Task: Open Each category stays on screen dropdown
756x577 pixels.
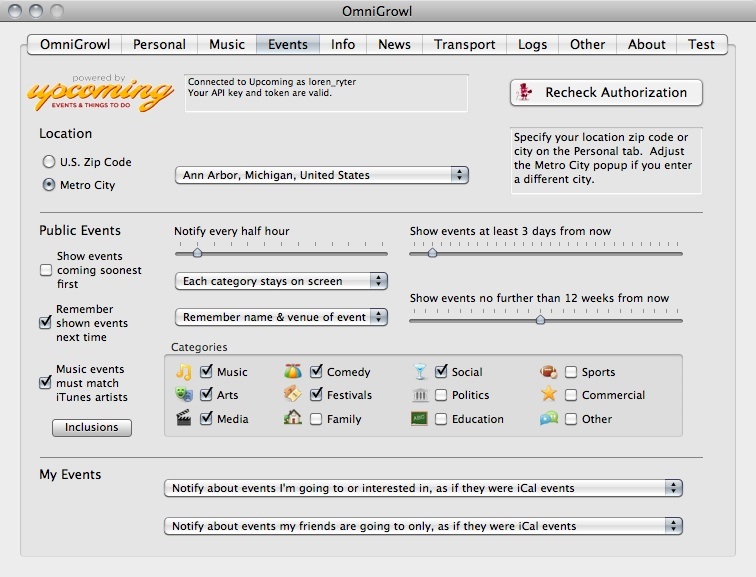Action: point(281,281)
